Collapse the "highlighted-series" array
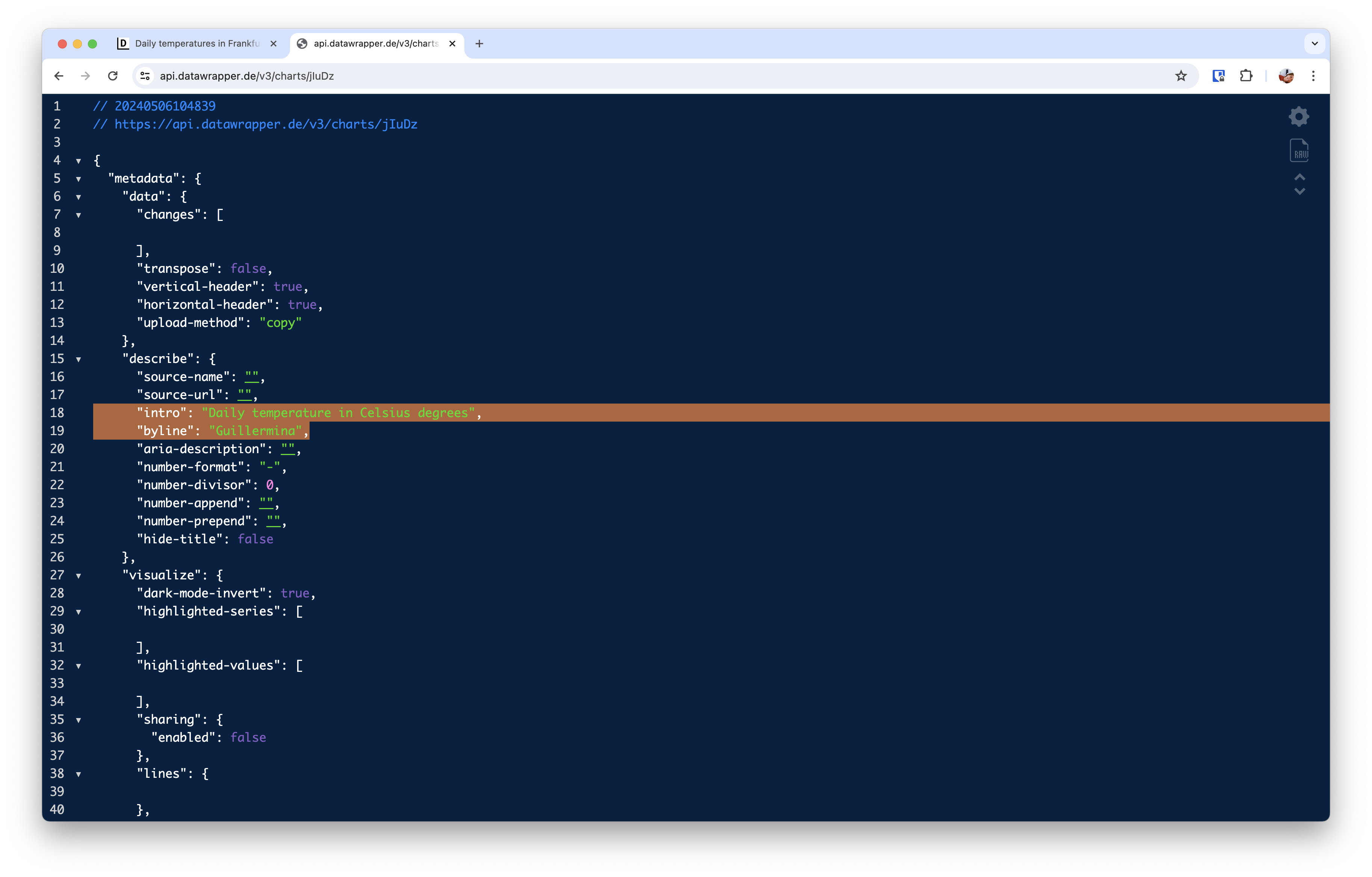 (79, 611)
